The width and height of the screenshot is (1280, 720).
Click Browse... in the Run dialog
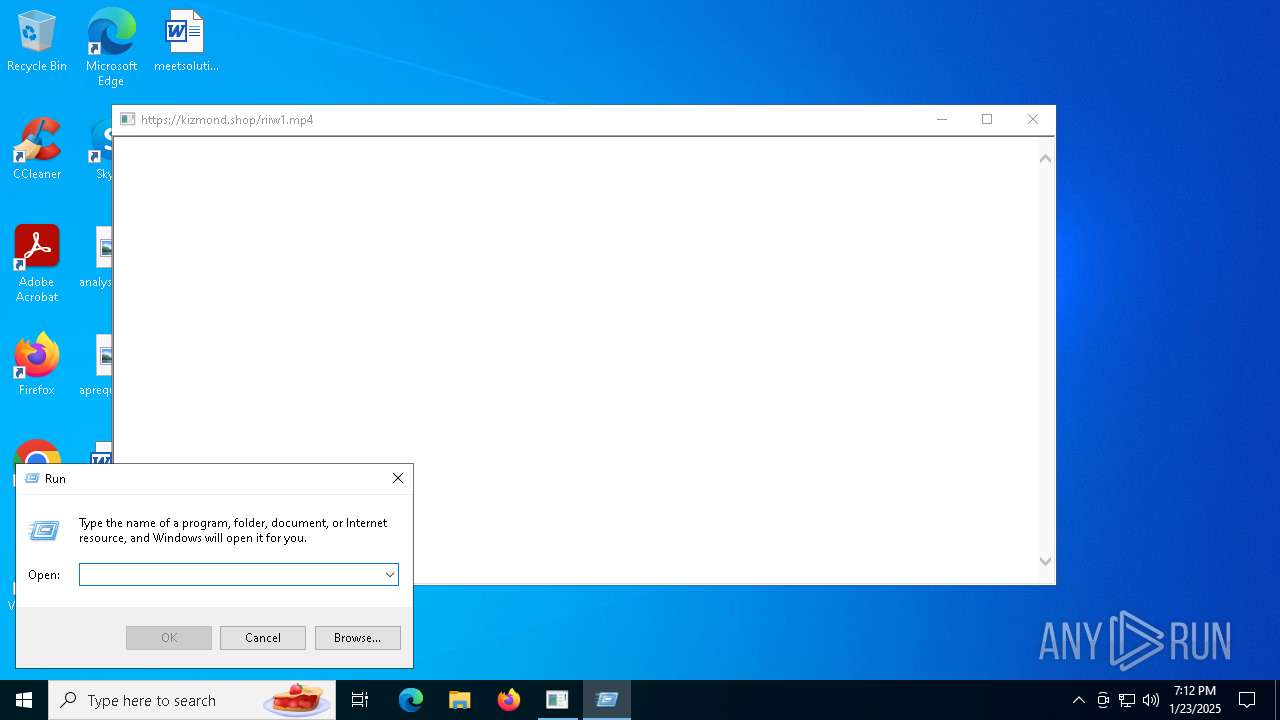point(357,638)
